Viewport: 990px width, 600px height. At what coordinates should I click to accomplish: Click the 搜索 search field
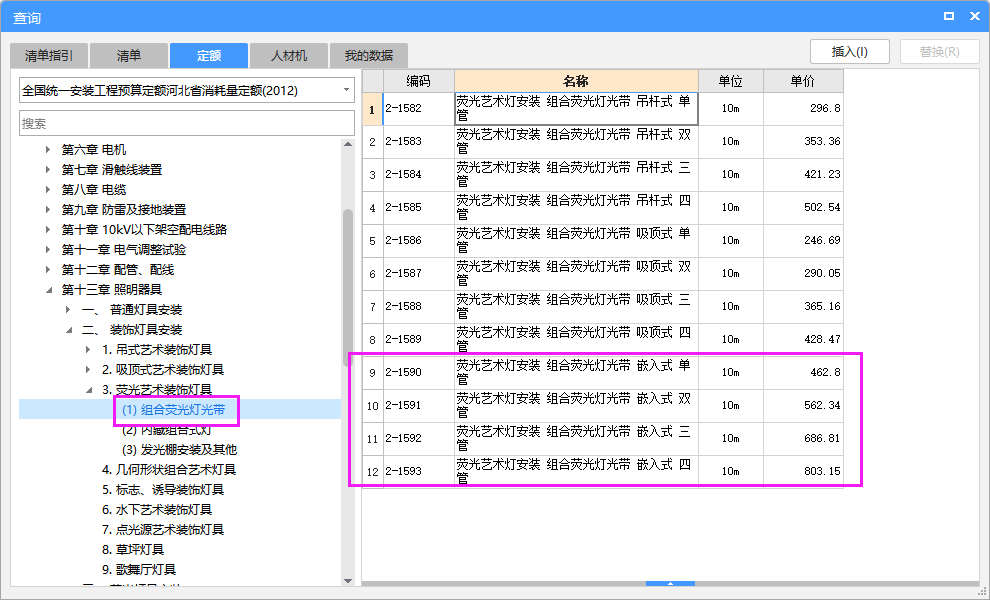point(187,123)
